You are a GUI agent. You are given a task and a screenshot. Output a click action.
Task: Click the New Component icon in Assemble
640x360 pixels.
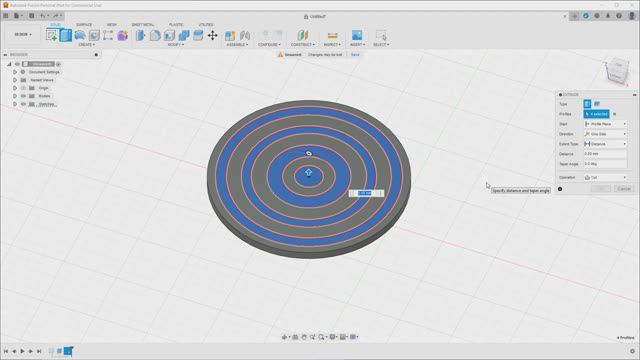point(230,36)
